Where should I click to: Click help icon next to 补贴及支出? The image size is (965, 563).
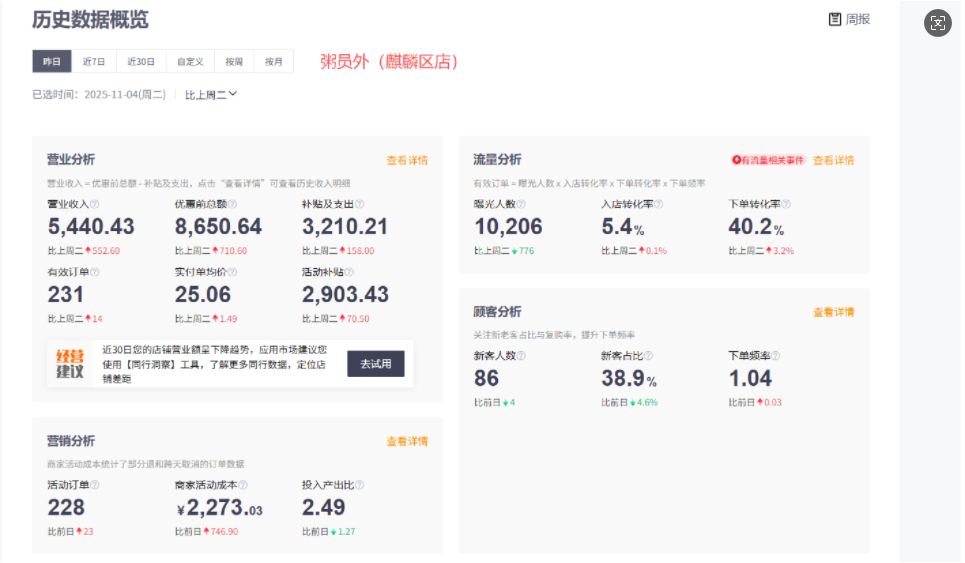click(x=359, y=204)
